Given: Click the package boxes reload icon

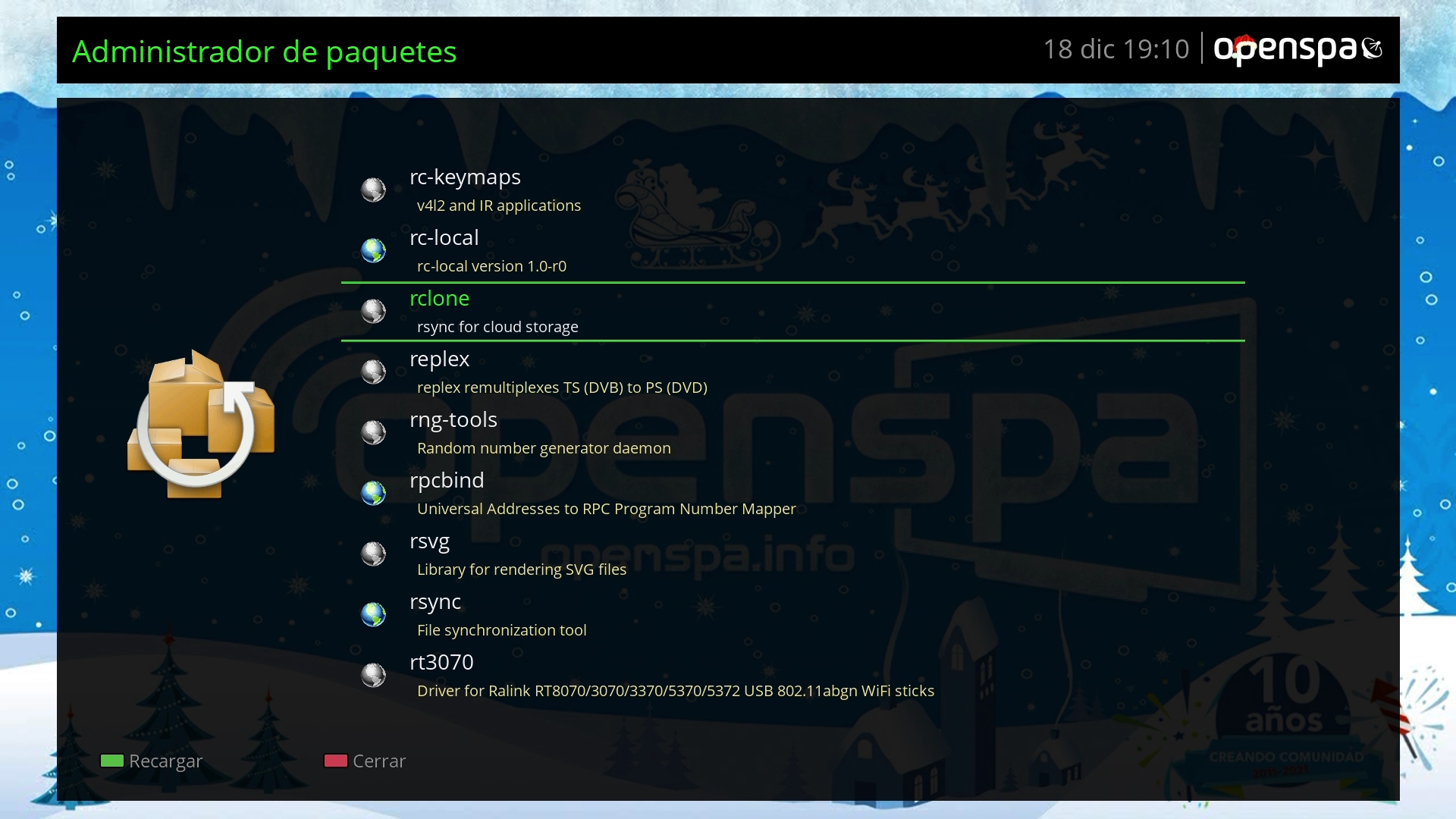Looking at the screenshot, I should click(x=201, y=423).
